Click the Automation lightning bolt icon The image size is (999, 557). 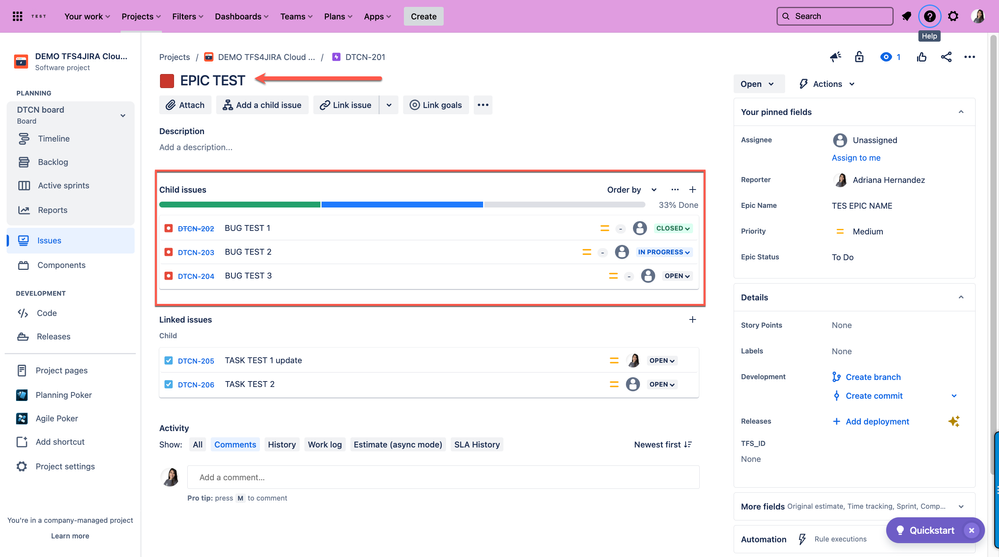pyautogui.click(x=802, y=539)
